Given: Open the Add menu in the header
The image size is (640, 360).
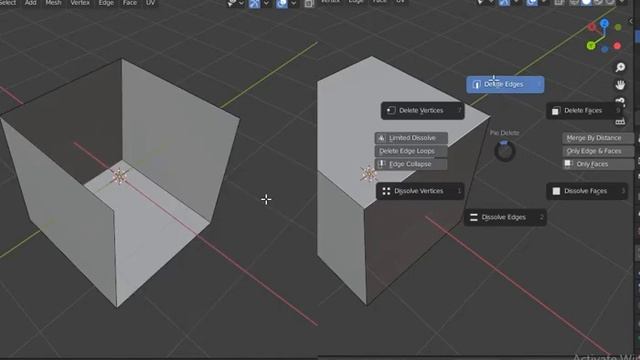Looking at the screenshot, I should point(31,2).
